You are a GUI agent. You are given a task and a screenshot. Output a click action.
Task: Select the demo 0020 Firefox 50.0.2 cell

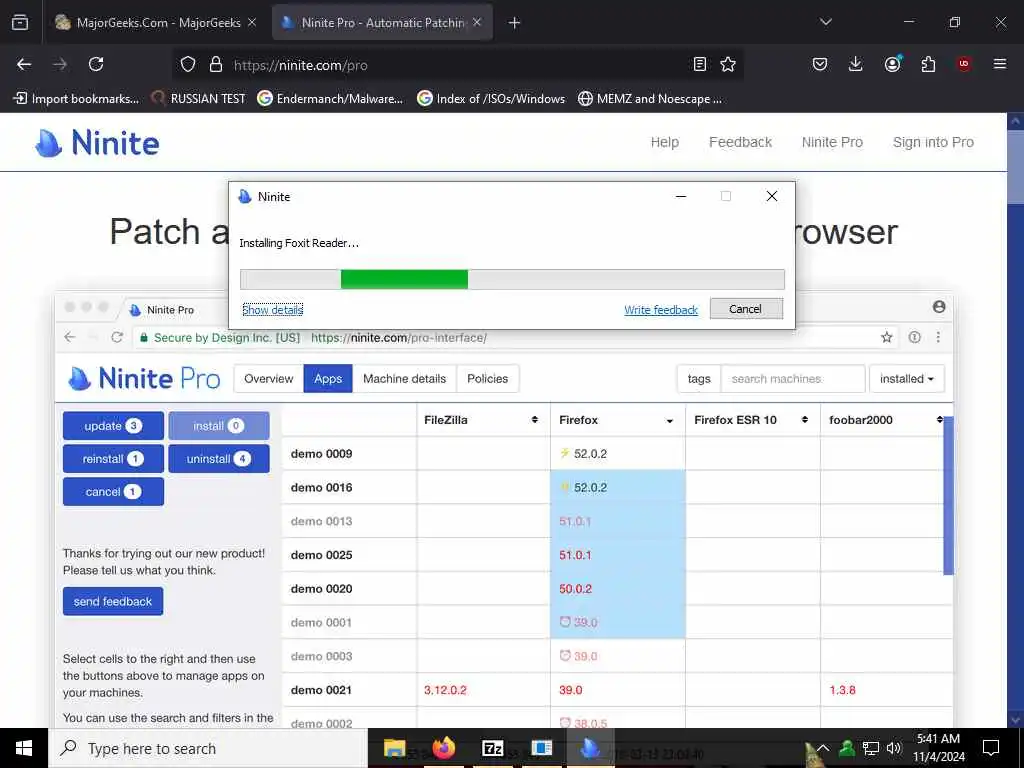(x=618, y=589)
